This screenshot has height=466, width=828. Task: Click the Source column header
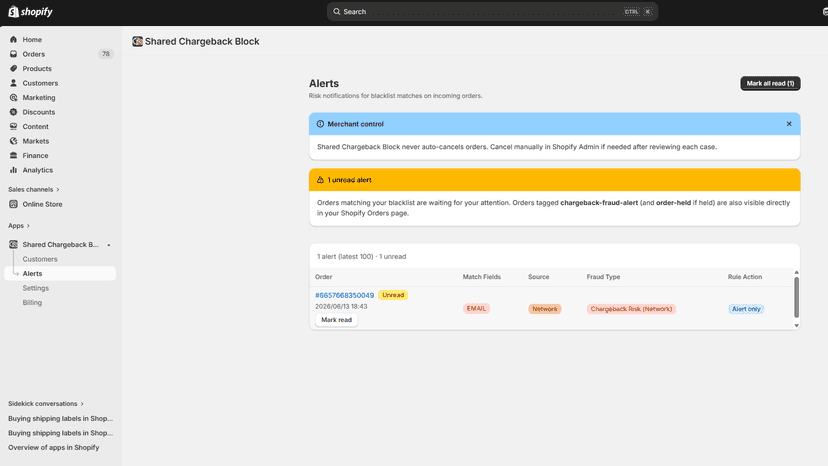[539, 277]
